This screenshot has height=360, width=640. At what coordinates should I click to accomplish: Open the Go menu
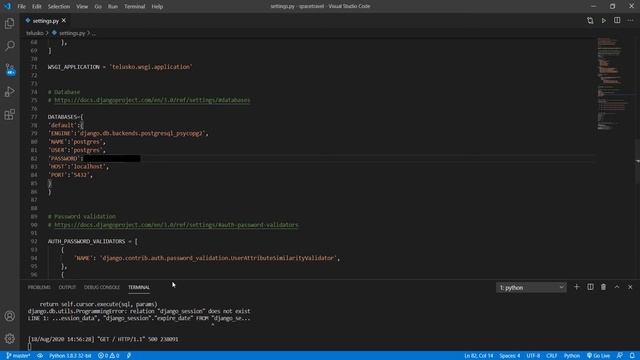tap(98, 7)
